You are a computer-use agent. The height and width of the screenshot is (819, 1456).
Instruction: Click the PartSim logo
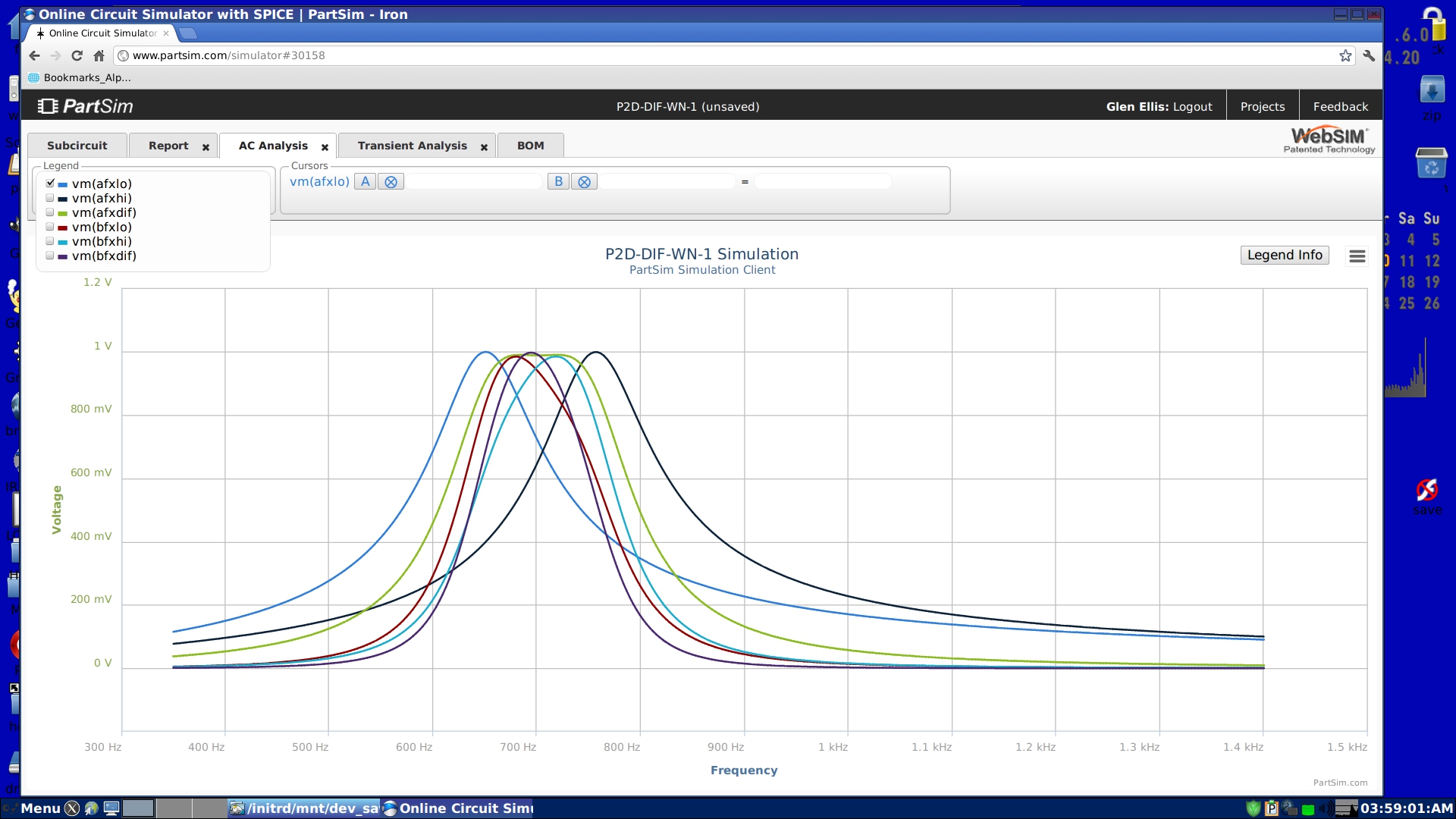(x=86, y=106)
